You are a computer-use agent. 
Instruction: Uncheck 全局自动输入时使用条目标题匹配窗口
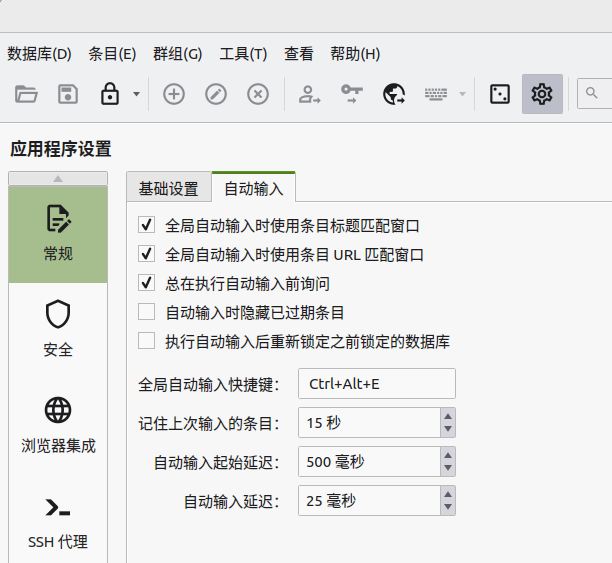pyautogui.click(x=146, y=225)
